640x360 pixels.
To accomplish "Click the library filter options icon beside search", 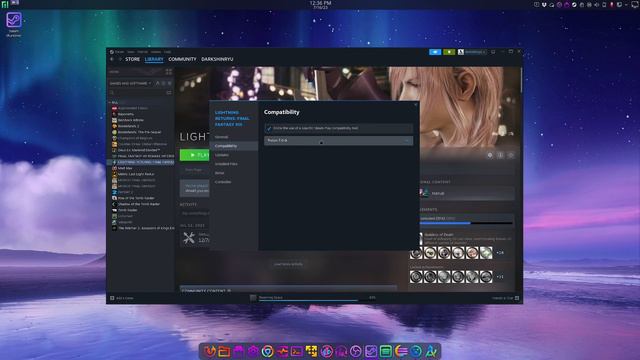I will (169, 93).
